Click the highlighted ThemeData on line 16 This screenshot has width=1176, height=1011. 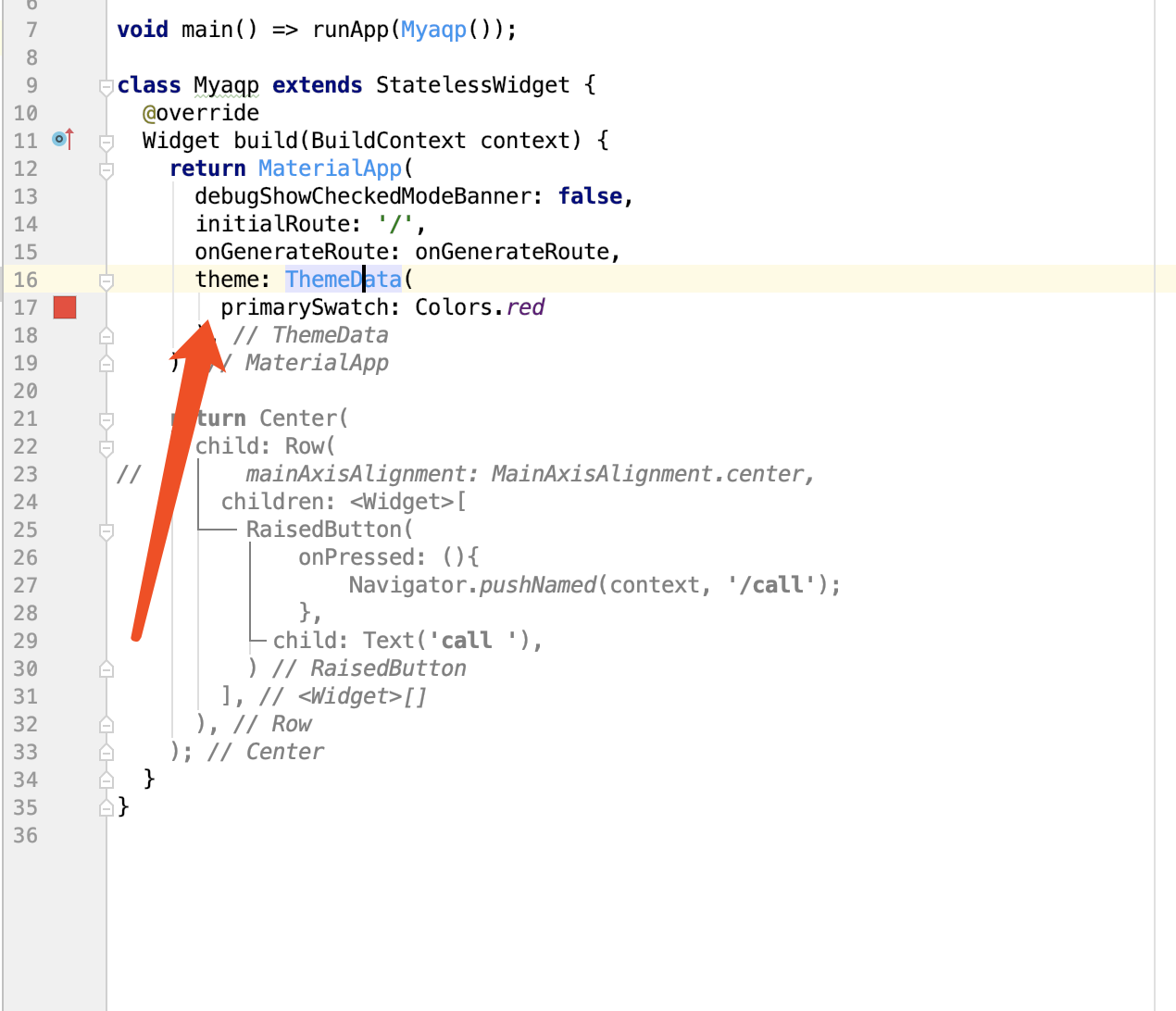click(x=344, y=280)
